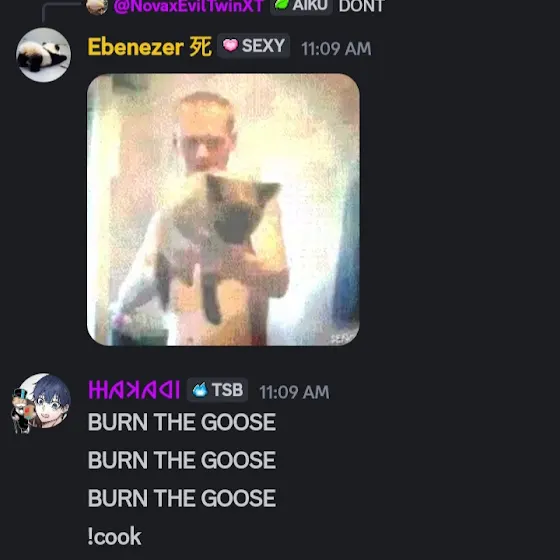Click the 11:09 AM timestamp beside HAKADI

(x=294, y=392)
